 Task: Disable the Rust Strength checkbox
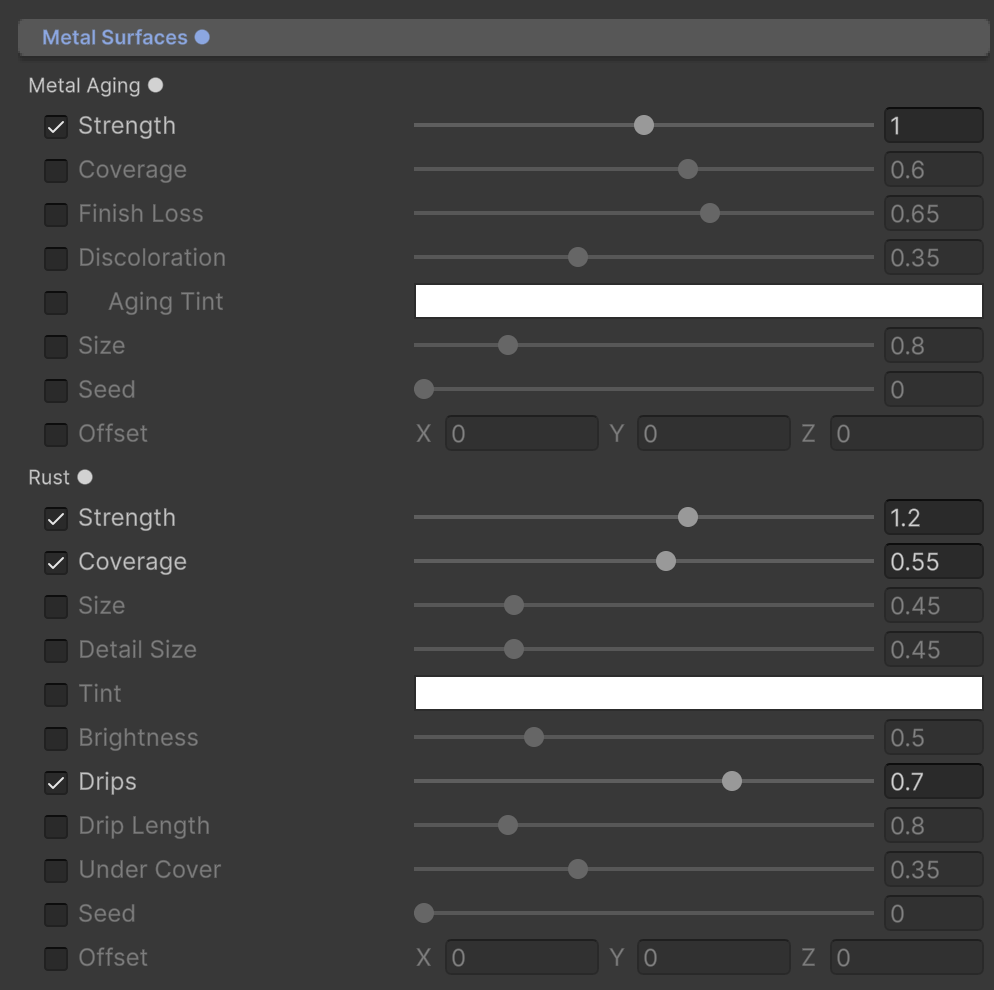tap(56, 518)
